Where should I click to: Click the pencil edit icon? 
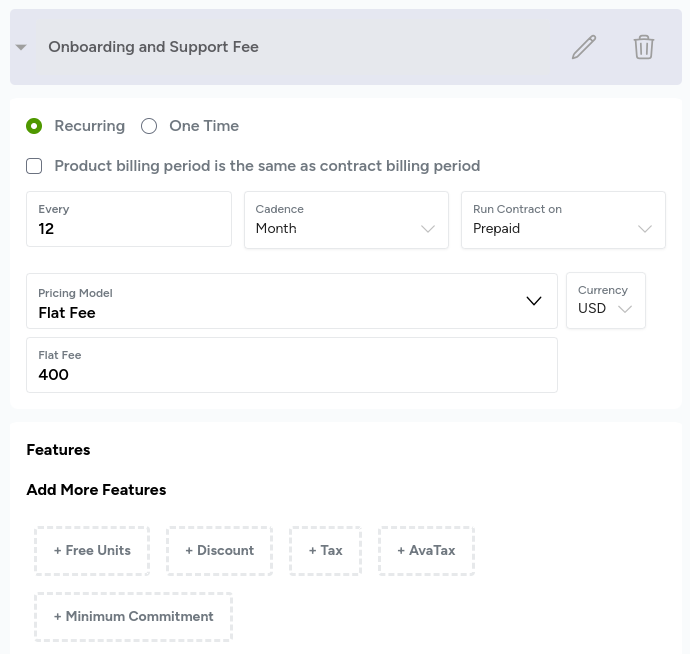click(x=584, y=47)
